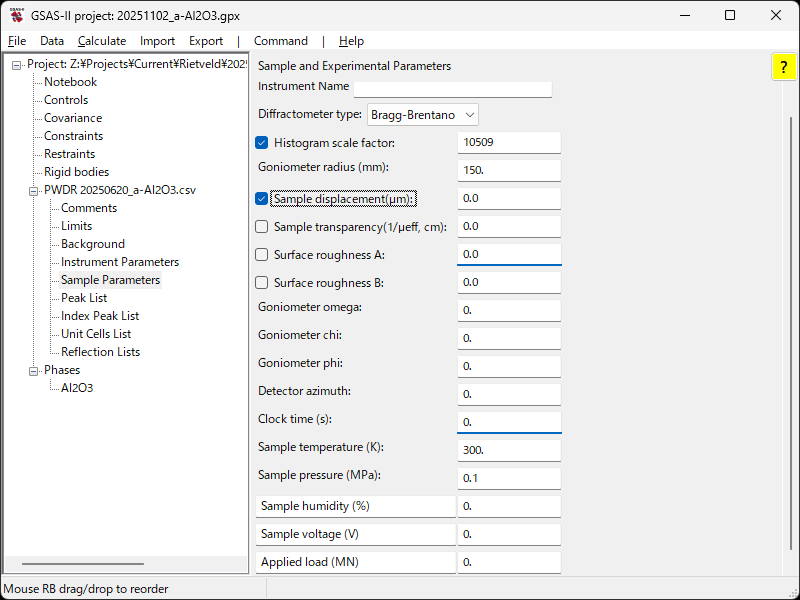Select the Al2O3 phase in the tree

tap(77, 388)
